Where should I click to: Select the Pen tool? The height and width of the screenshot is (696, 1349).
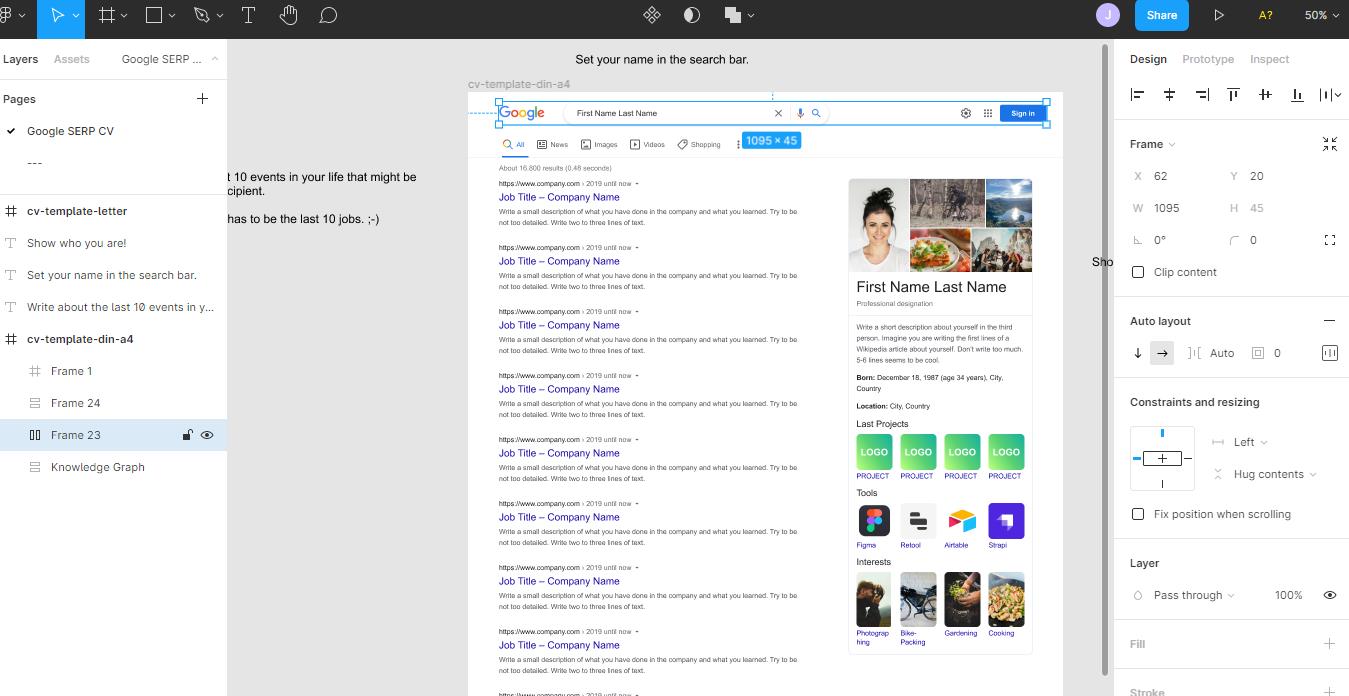[x=201, y=15]
